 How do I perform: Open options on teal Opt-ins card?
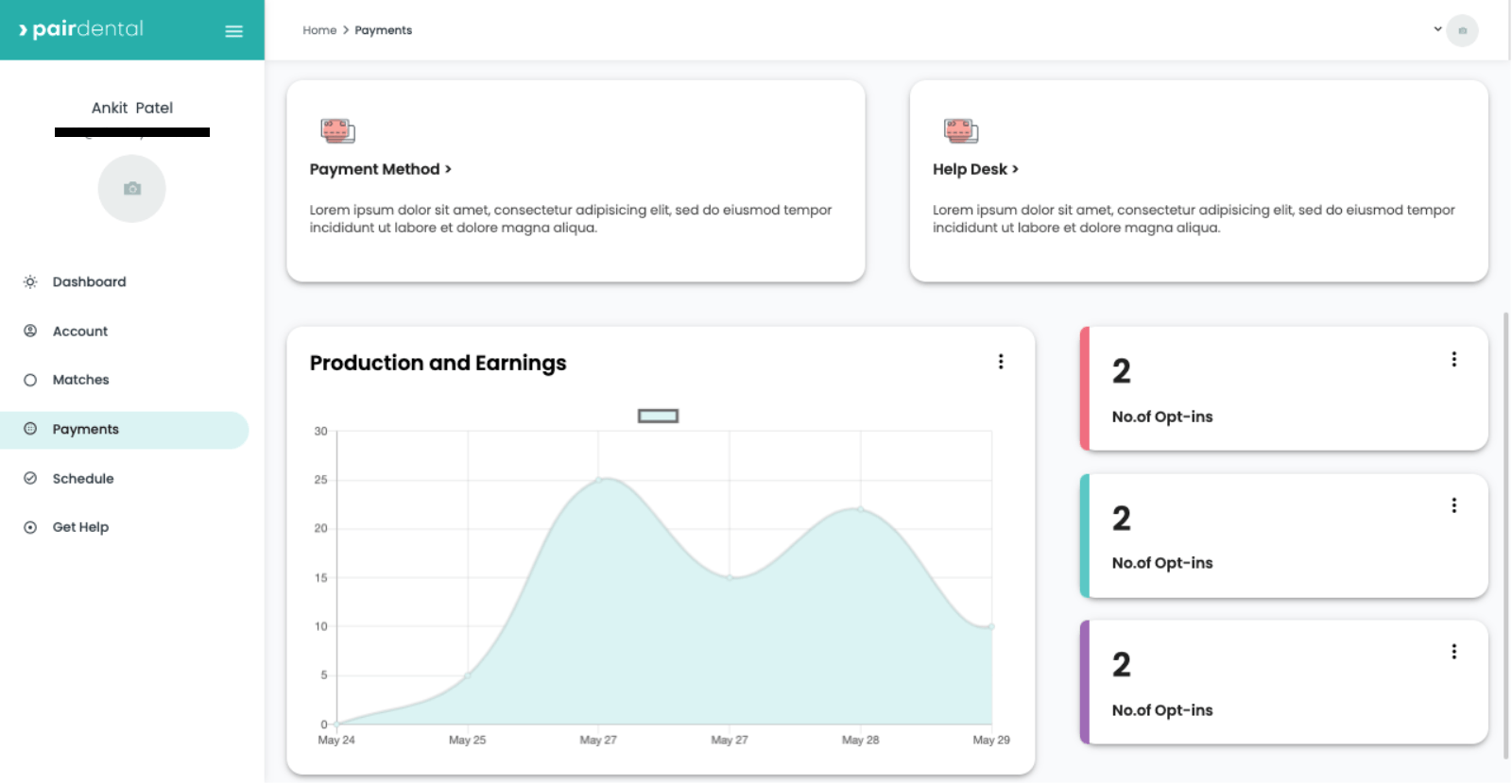pyautogui.click(x=1453, y=505)
